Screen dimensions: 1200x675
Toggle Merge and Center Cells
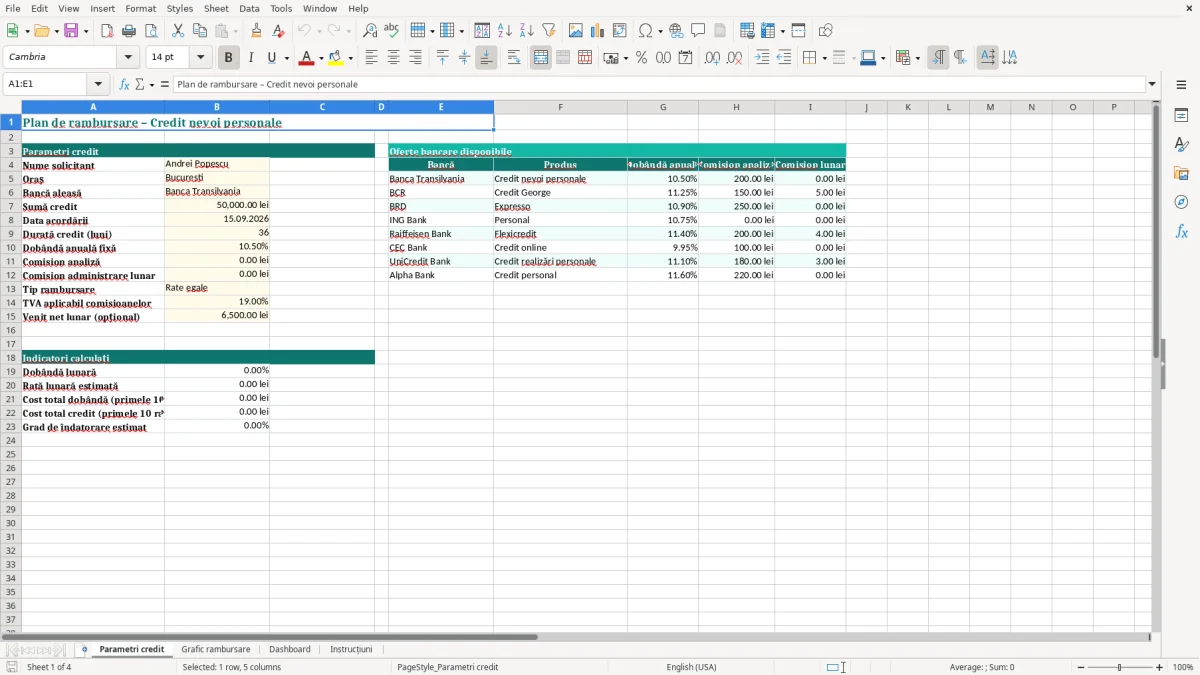point(541,58)
